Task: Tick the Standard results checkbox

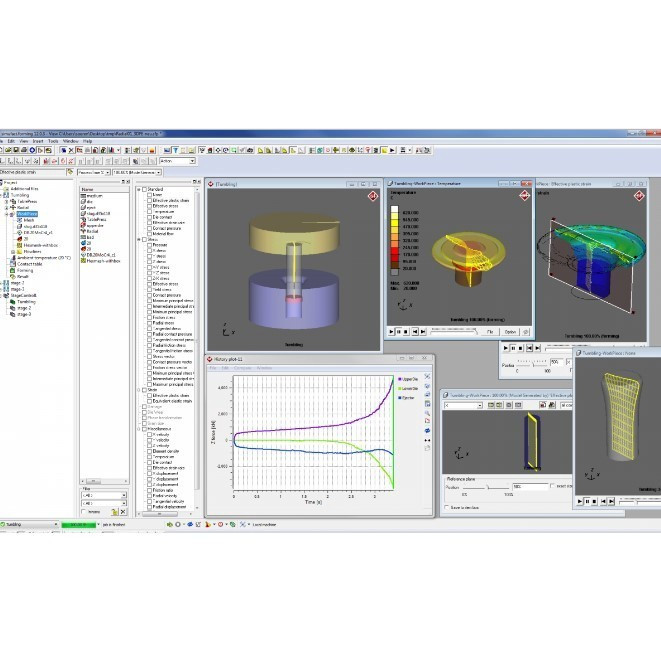Action: tap(144, 190)
